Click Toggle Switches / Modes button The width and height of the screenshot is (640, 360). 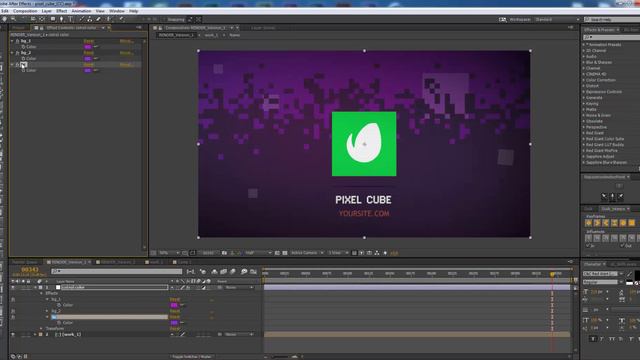click(191, 356)
